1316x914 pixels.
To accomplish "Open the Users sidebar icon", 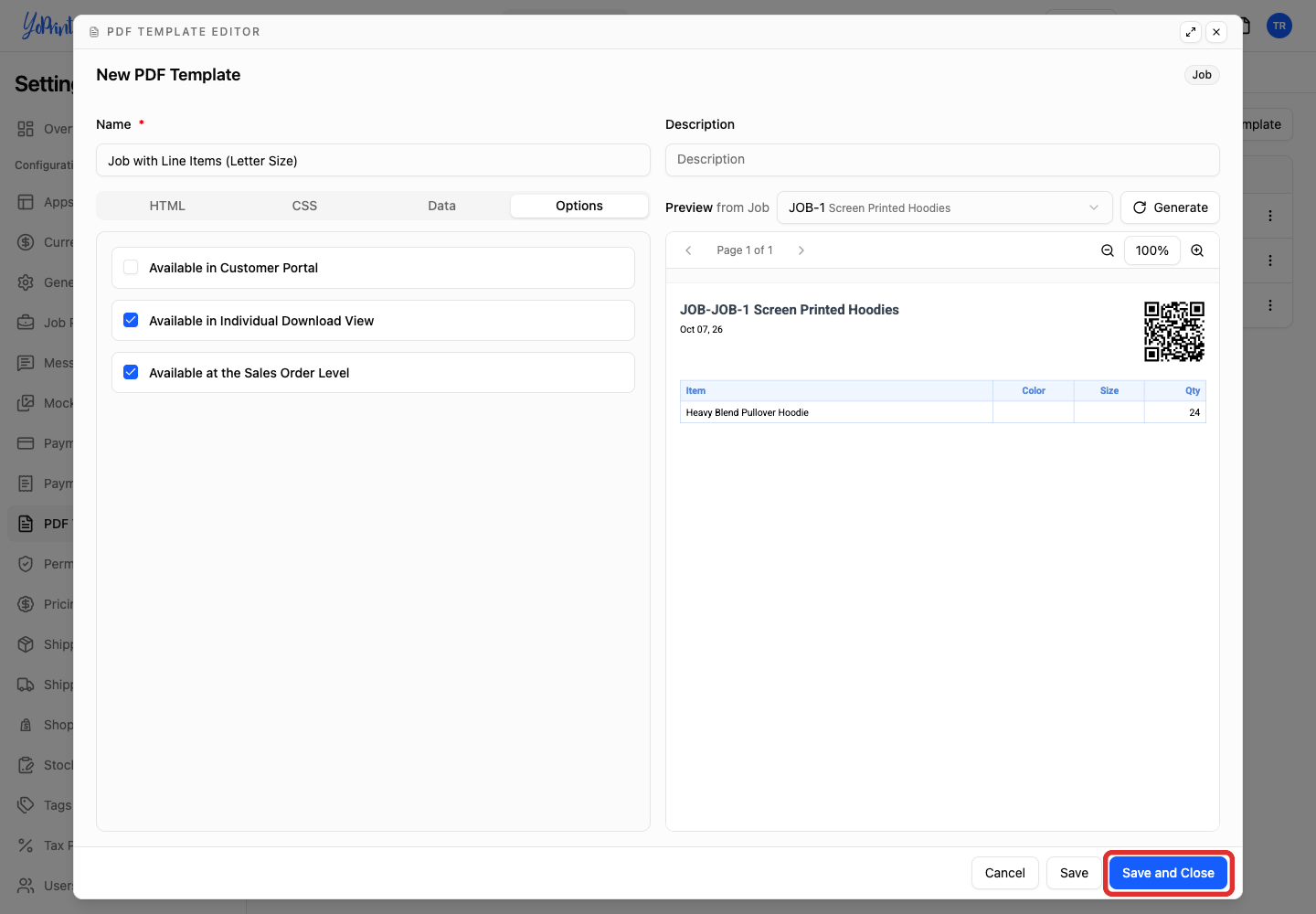I will pos(26,886).
